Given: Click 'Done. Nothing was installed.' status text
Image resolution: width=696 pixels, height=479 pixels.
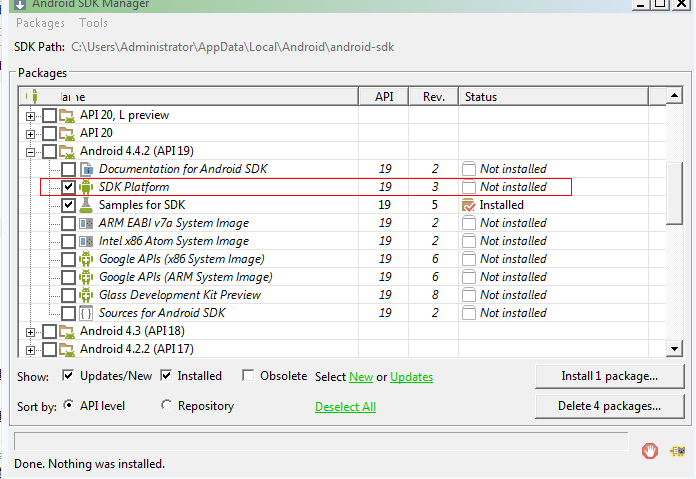Looking at the screenshot, I should pyautogui.click(x=90, y=464).
